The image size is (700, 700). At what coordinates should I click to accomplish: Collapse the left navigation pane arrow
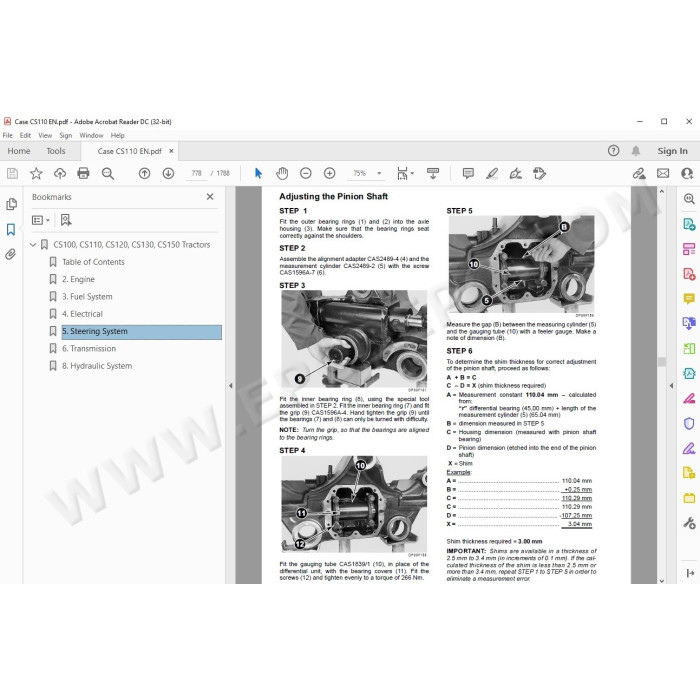(x=231, y=386)
